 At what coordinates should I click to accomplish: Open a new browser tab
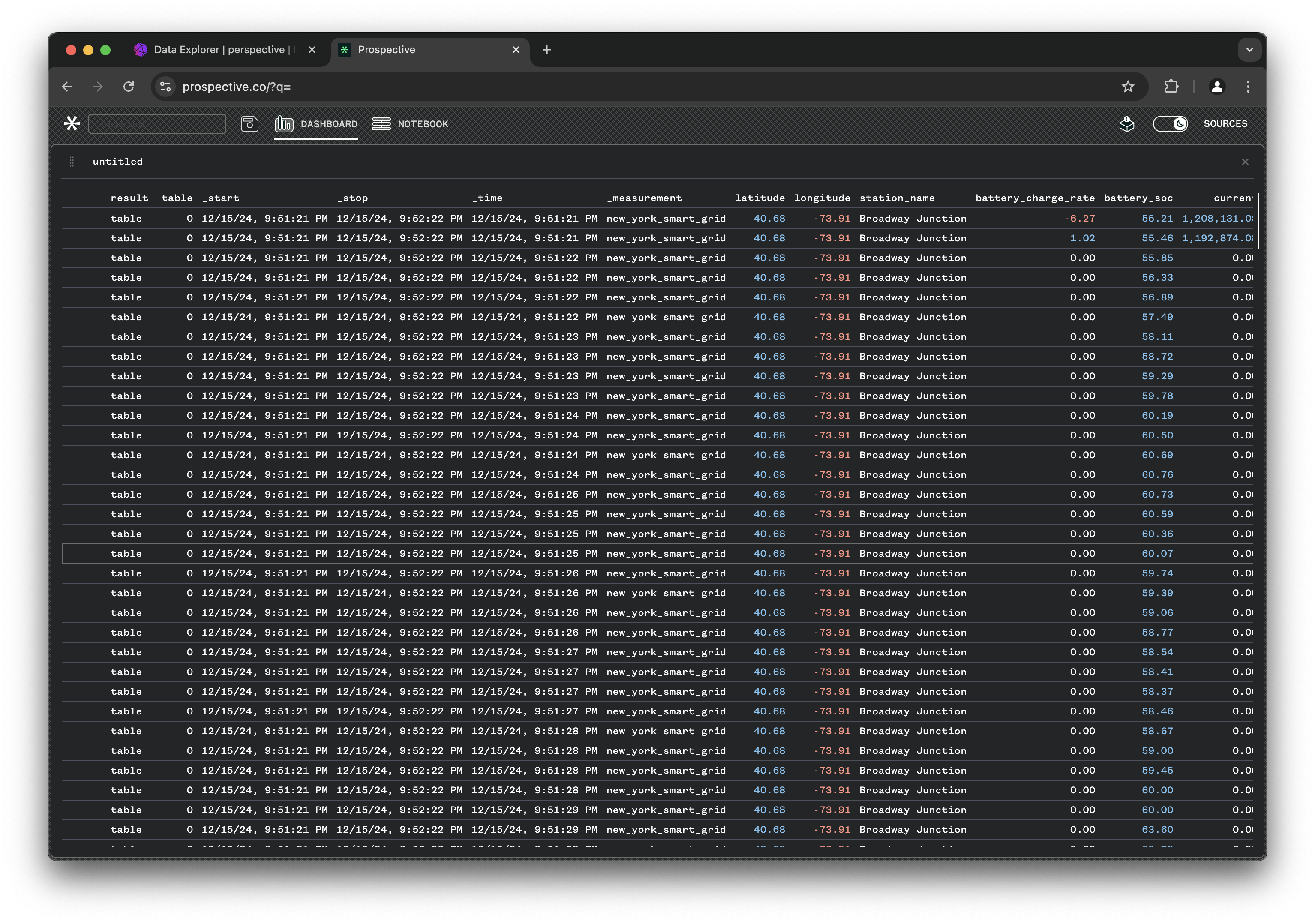[x=547, y=50]
